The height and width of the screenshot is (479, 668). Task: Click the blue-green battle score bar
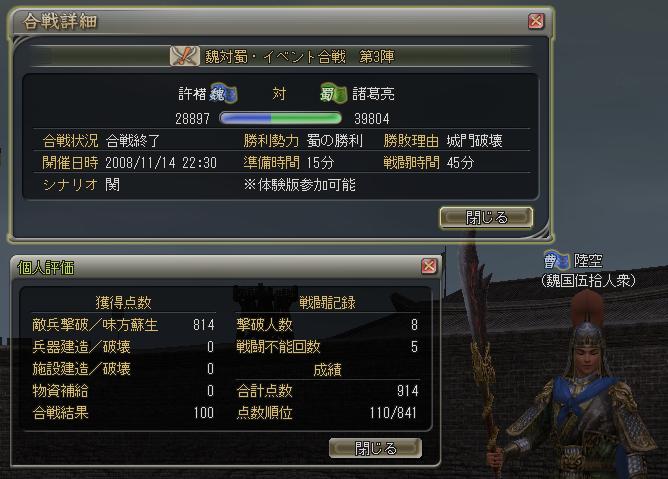pos(280,118)
